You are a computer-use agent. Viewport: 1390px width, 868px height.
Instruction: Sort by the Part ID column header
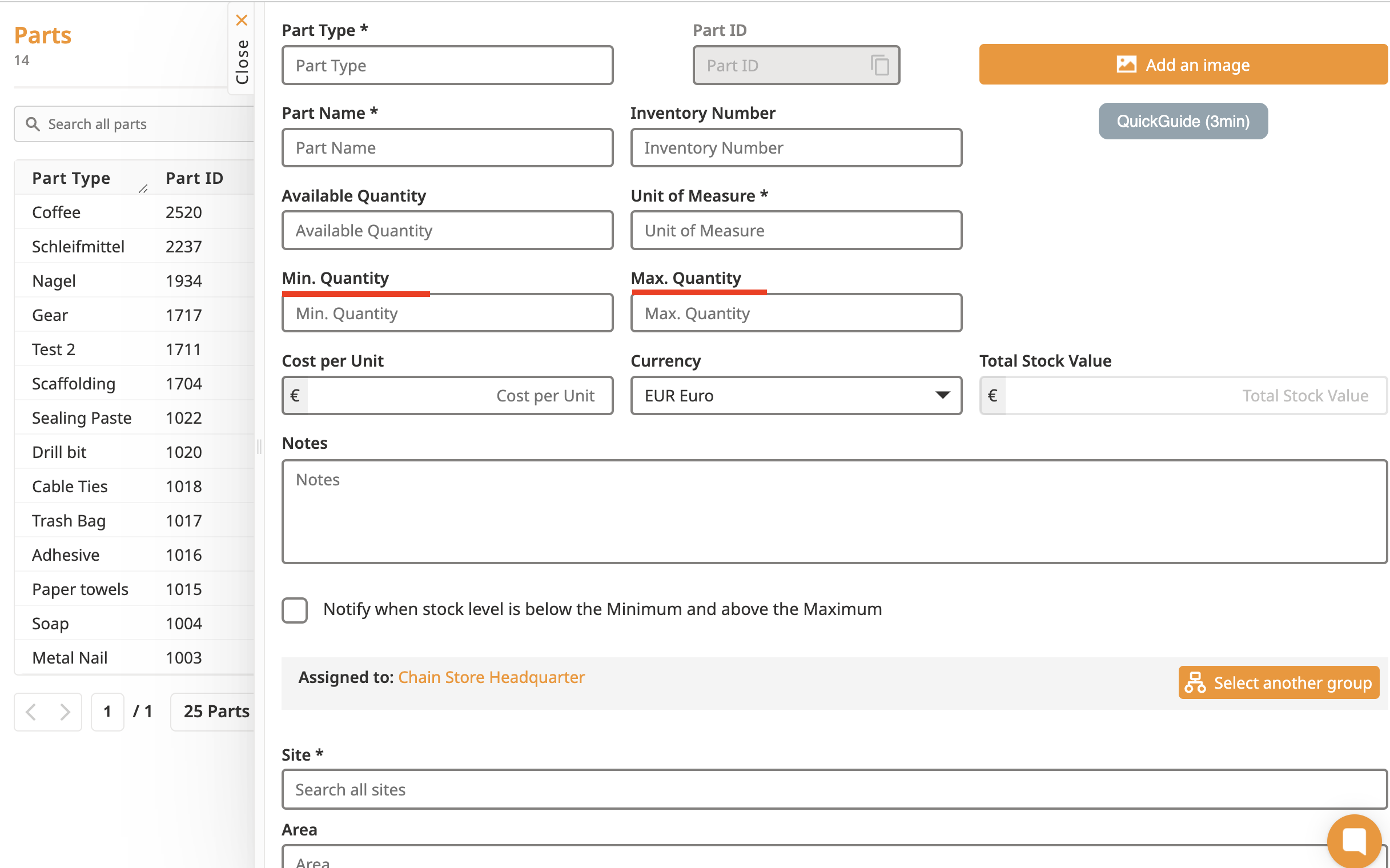(194, 178)
